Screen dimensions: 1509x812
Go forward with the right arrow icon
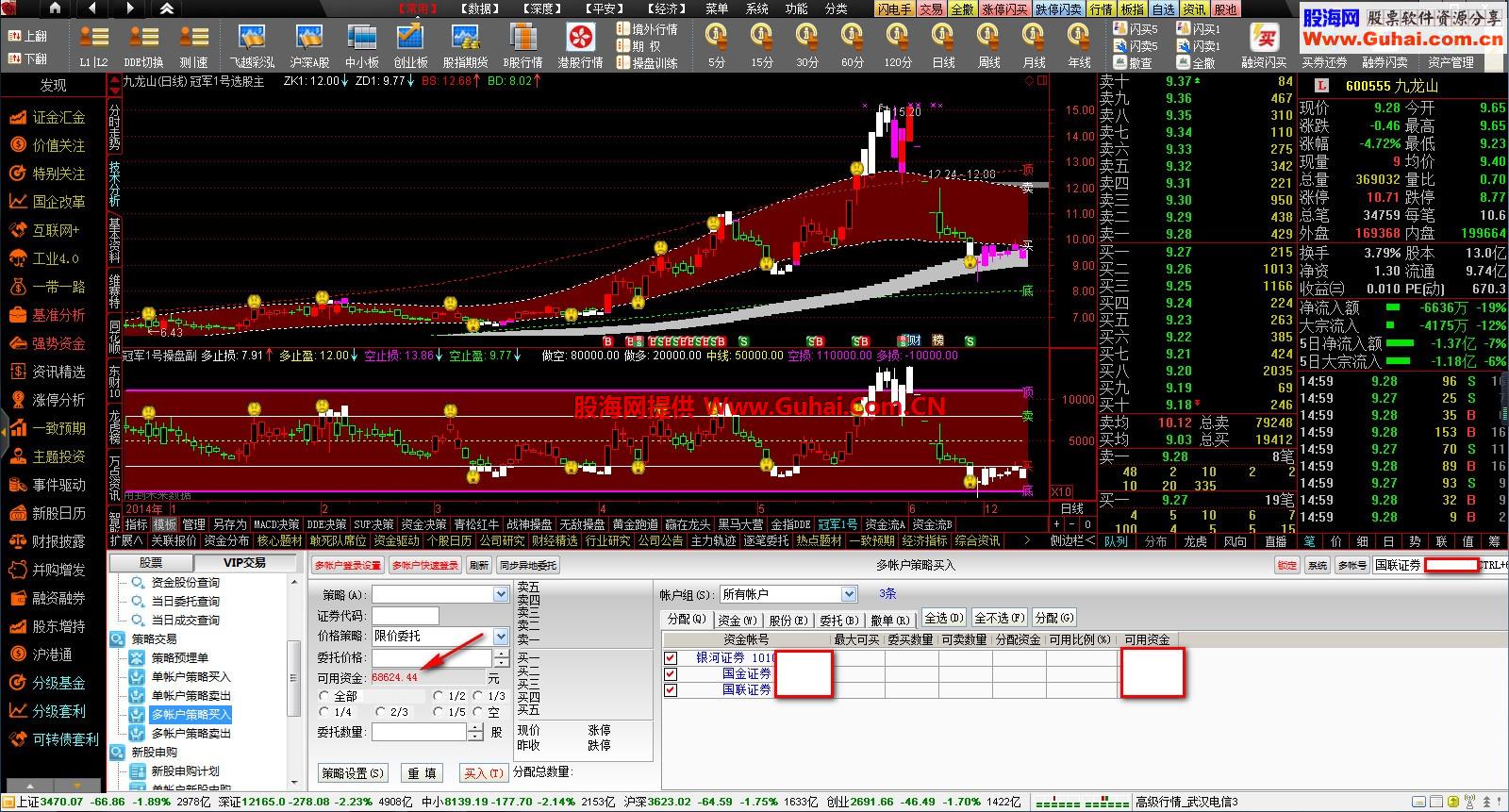[130, 8]
